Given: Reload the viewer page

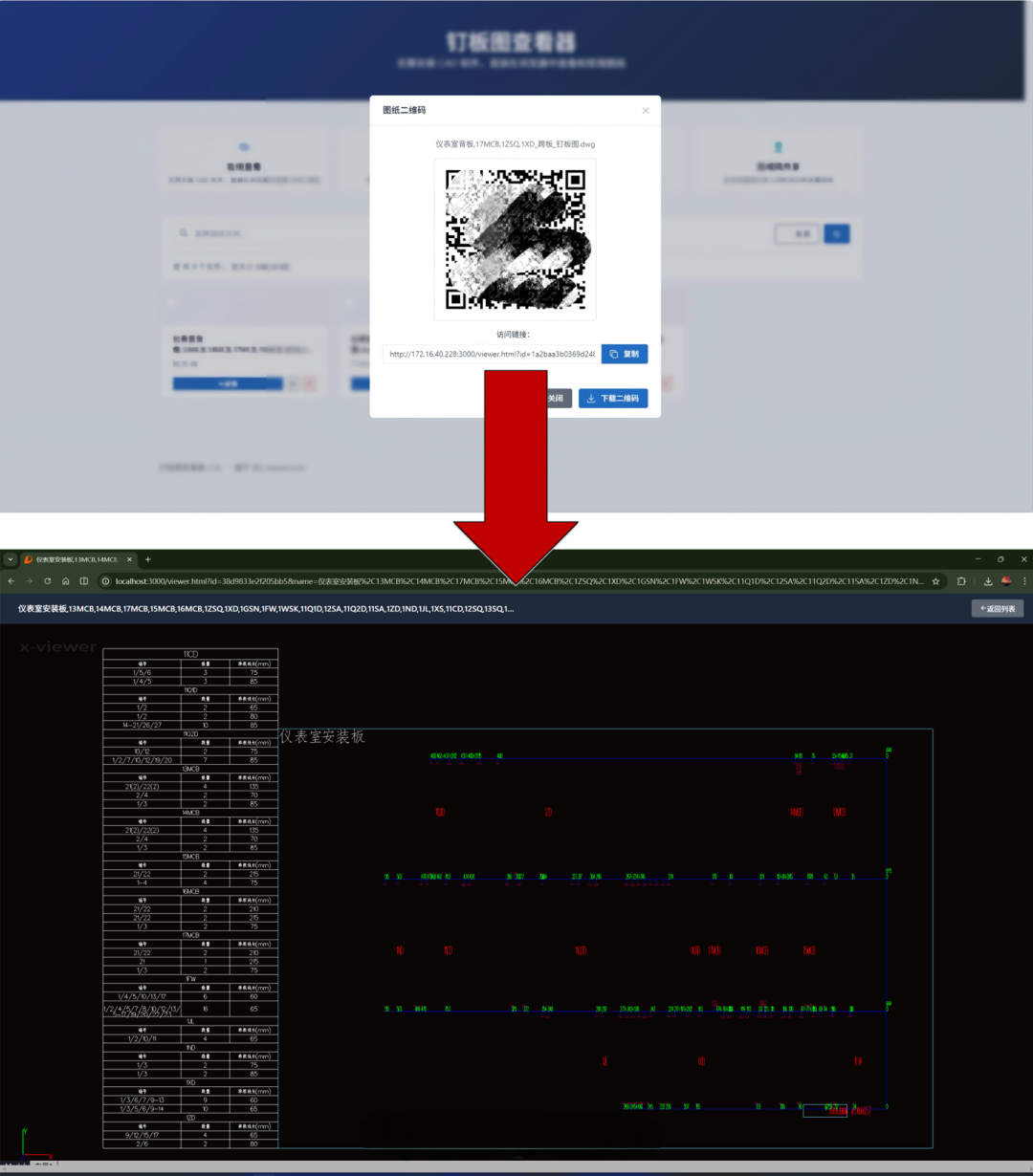Looking at the screenshot, I should [47, 580].
